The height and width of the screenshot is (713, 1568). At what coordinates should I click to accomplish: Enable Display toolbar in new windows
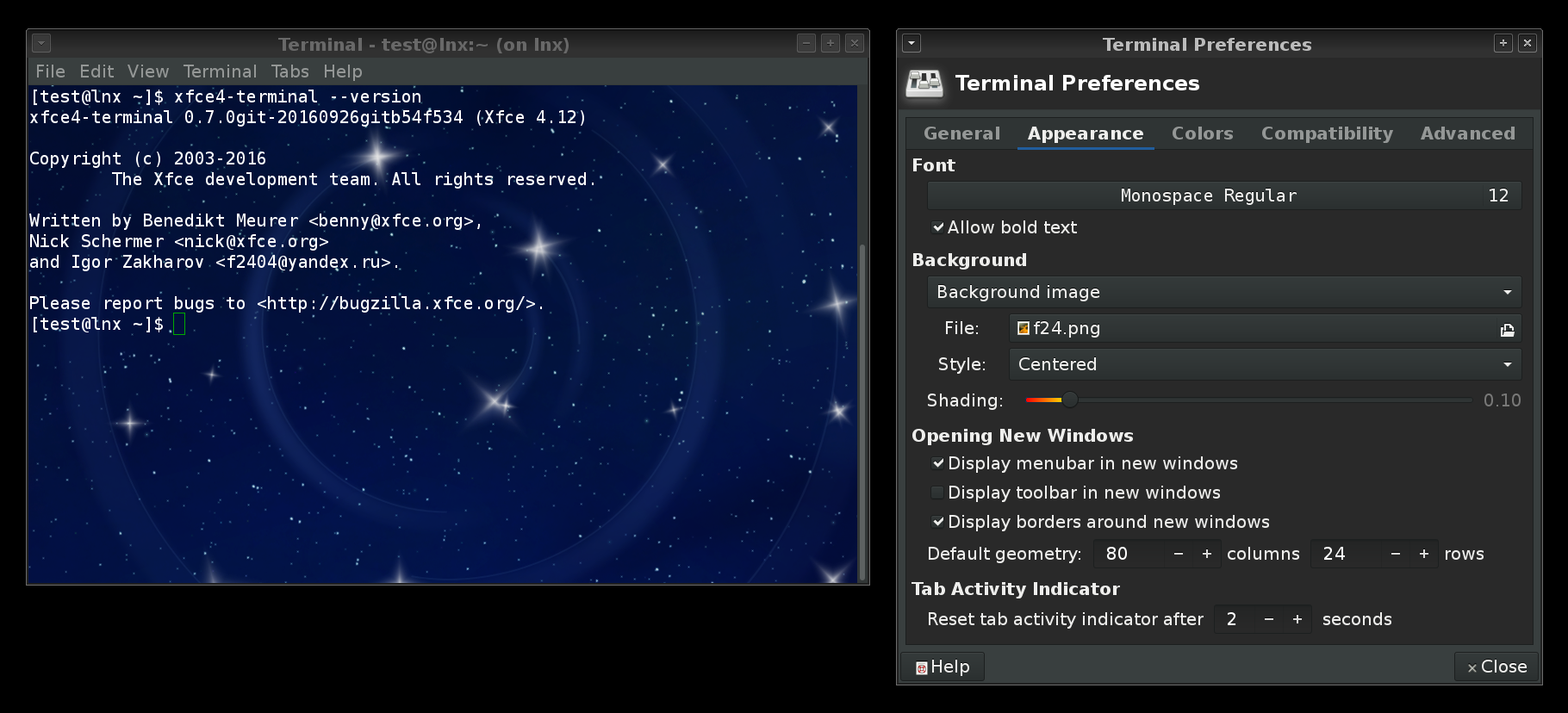click(x=937, y=493)
